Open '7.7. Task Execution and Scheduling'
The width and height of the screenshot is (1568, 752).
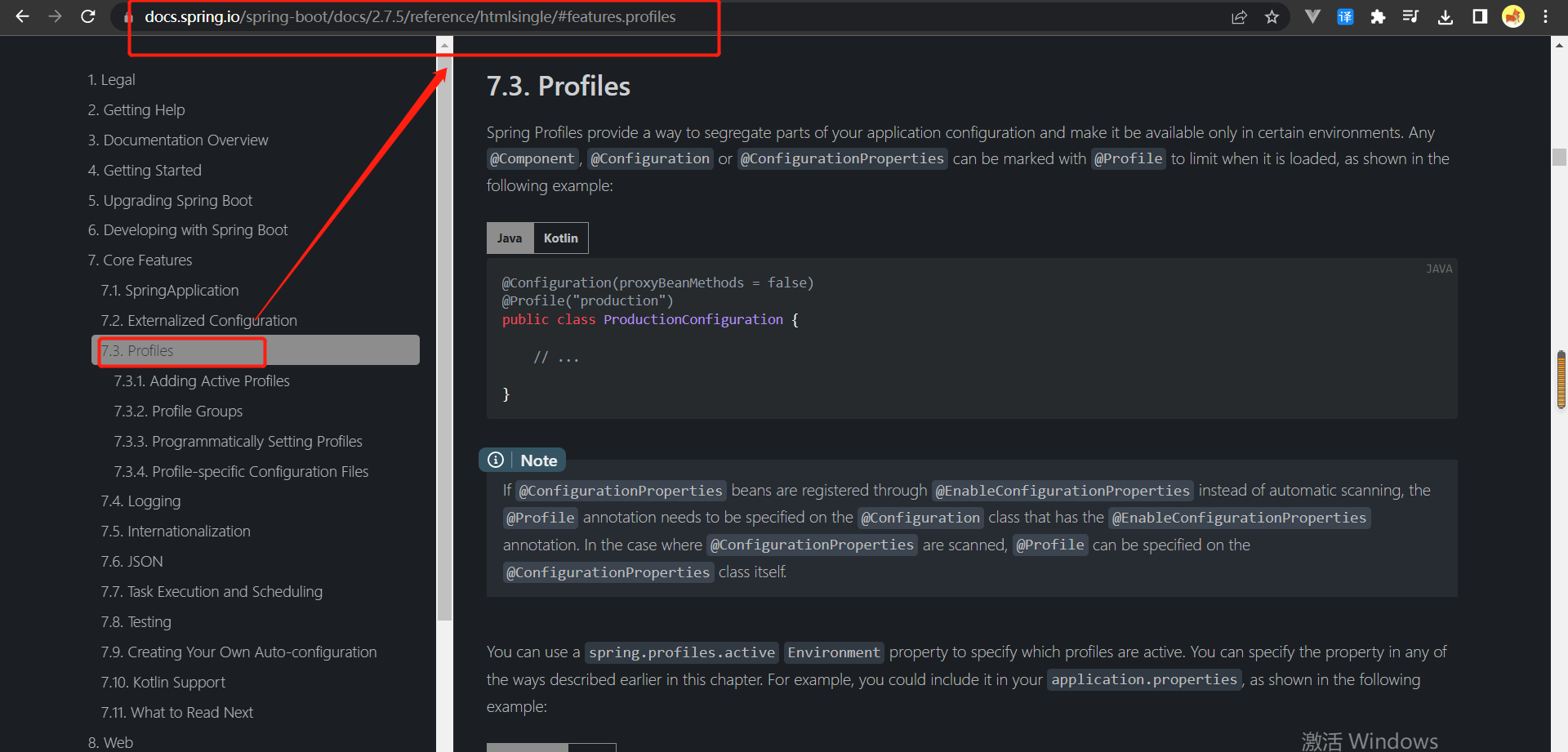(212, 591)
